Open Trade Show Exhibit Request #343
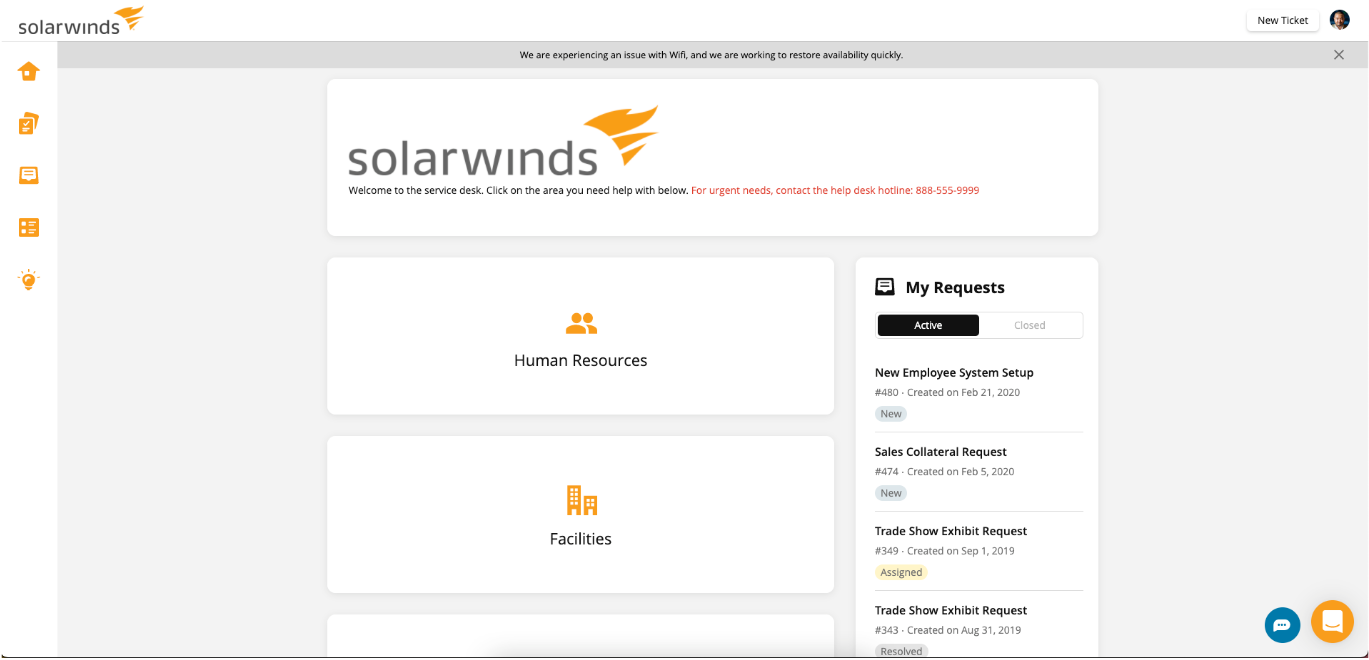This screenshot has width=1369, height=660. pos(950,610)
